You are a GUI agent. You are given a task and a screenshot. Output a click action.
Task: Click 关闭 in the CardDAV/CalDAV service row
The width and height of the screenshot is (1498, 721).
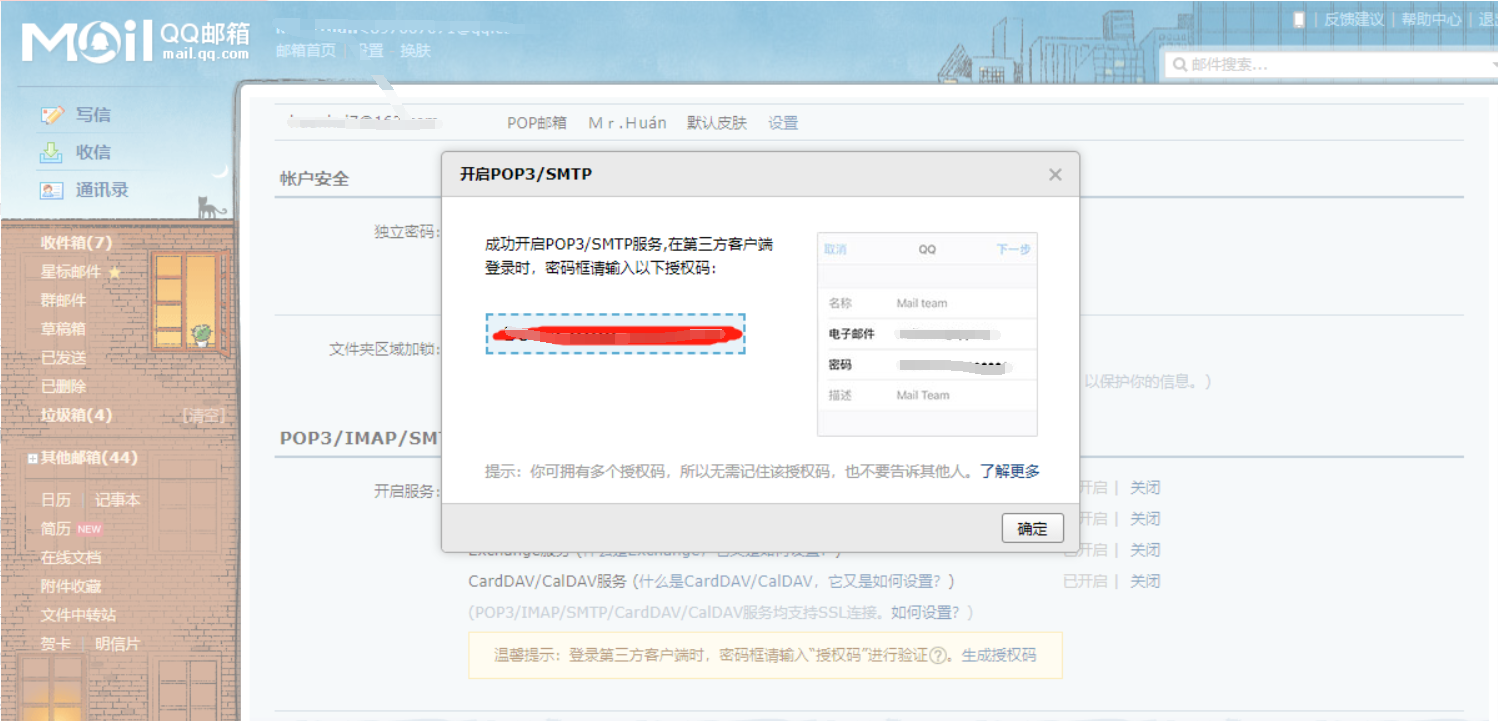(1145, 581)
